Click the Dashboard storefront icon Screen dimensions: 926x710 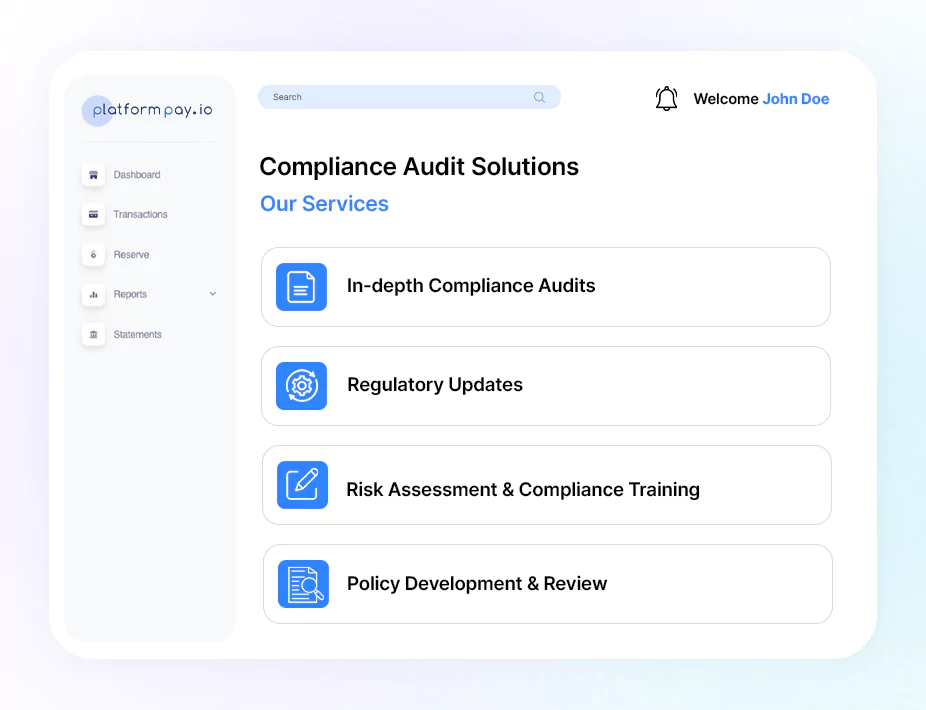coord(93,175)
